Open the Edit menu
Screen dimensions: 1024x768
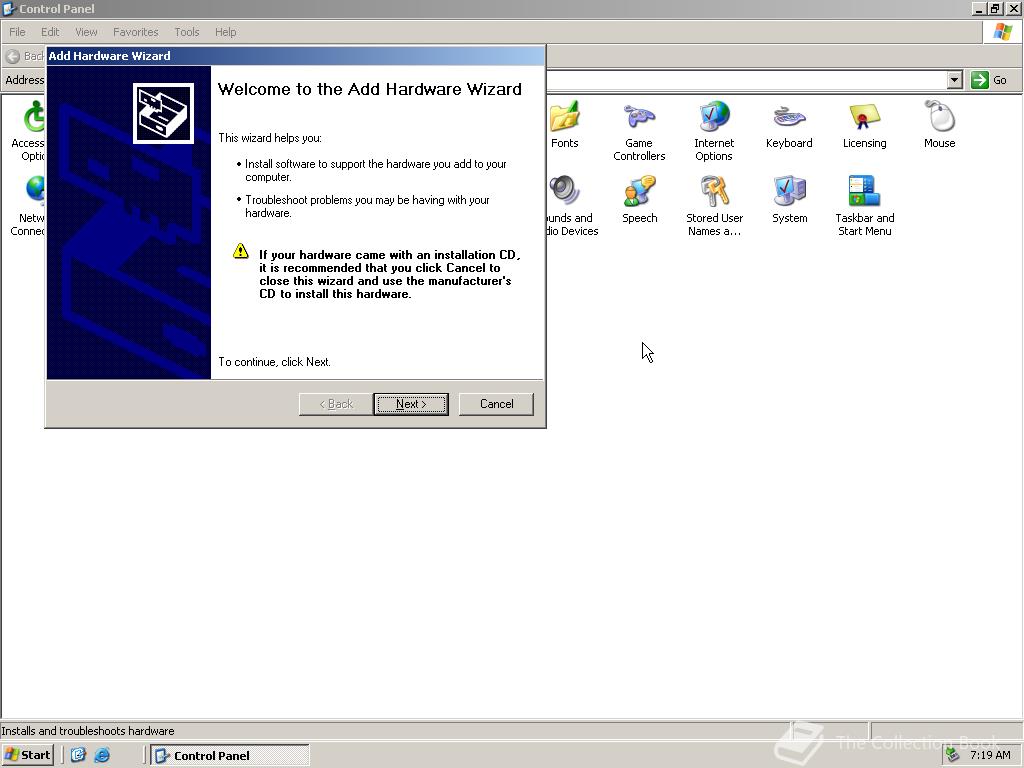click(50, 32)
